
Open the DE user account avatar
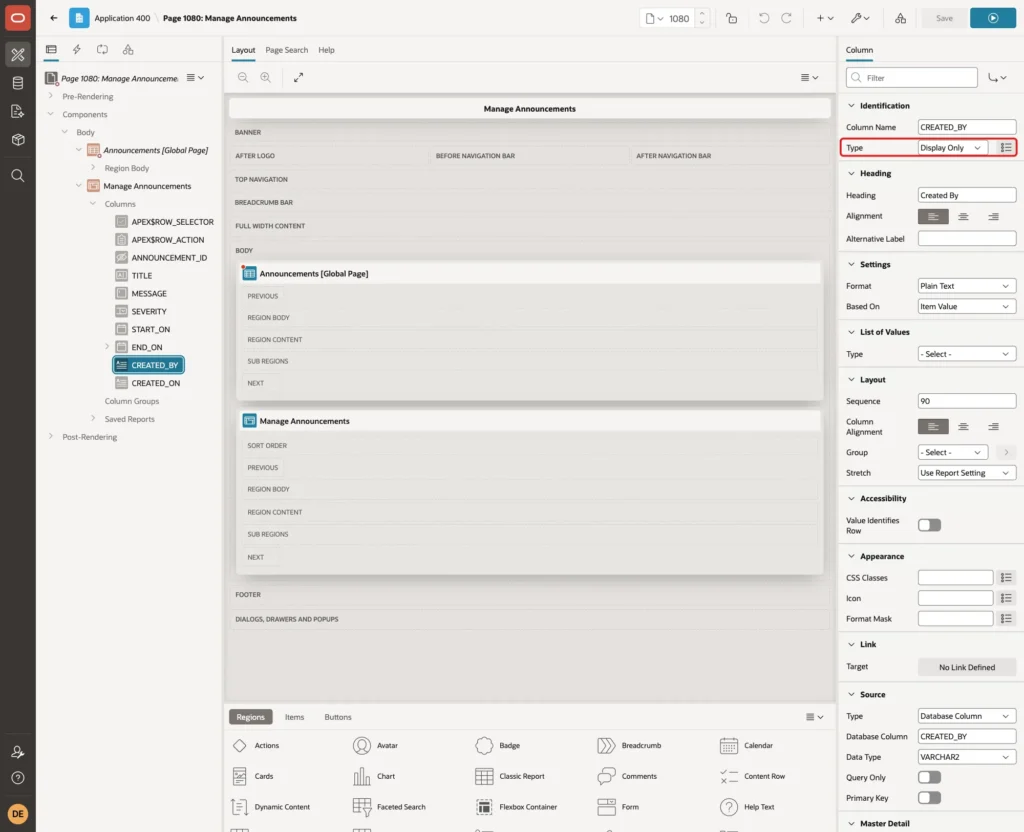[18, 814]
